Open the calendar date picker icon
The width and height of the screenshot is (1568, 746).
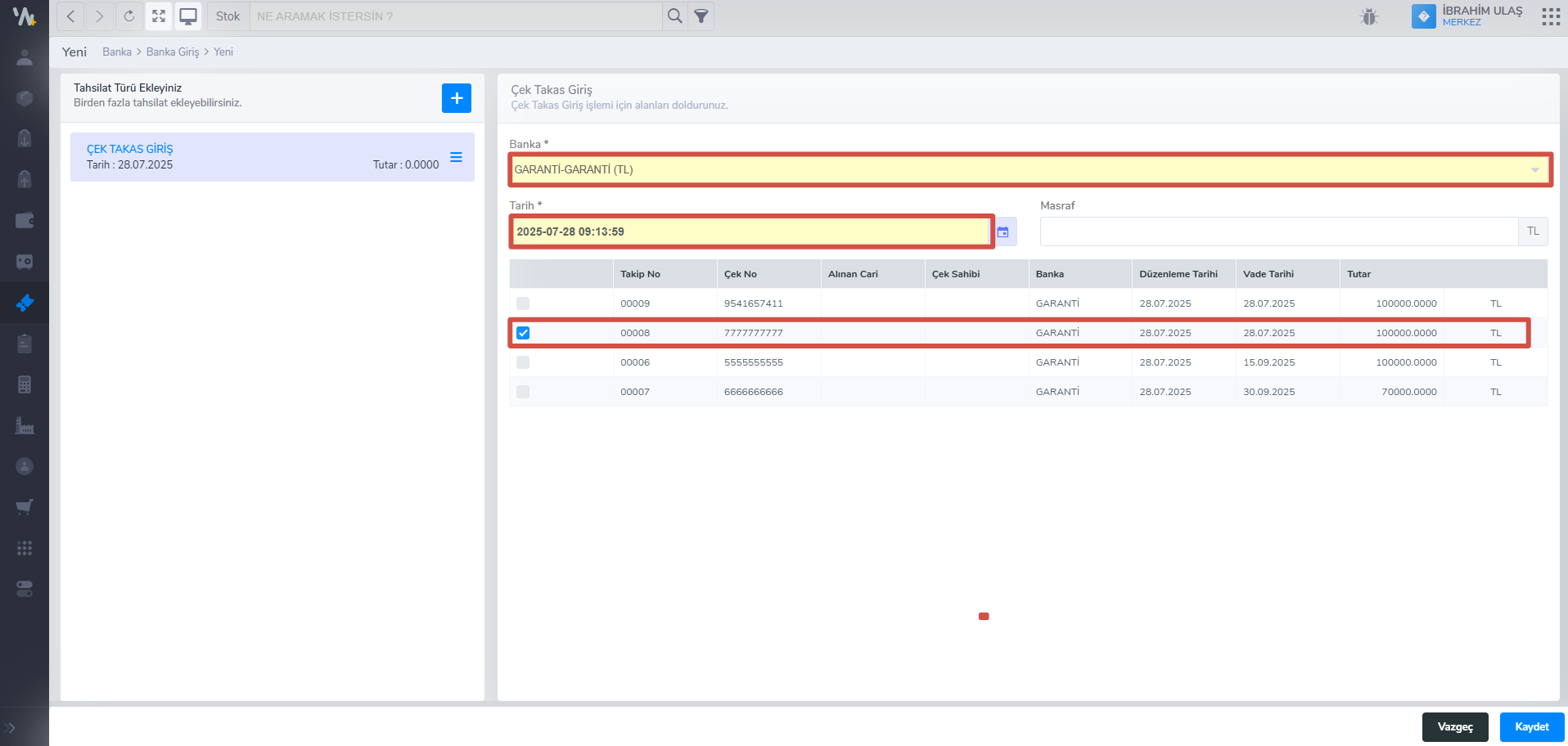click(1003, 232)
